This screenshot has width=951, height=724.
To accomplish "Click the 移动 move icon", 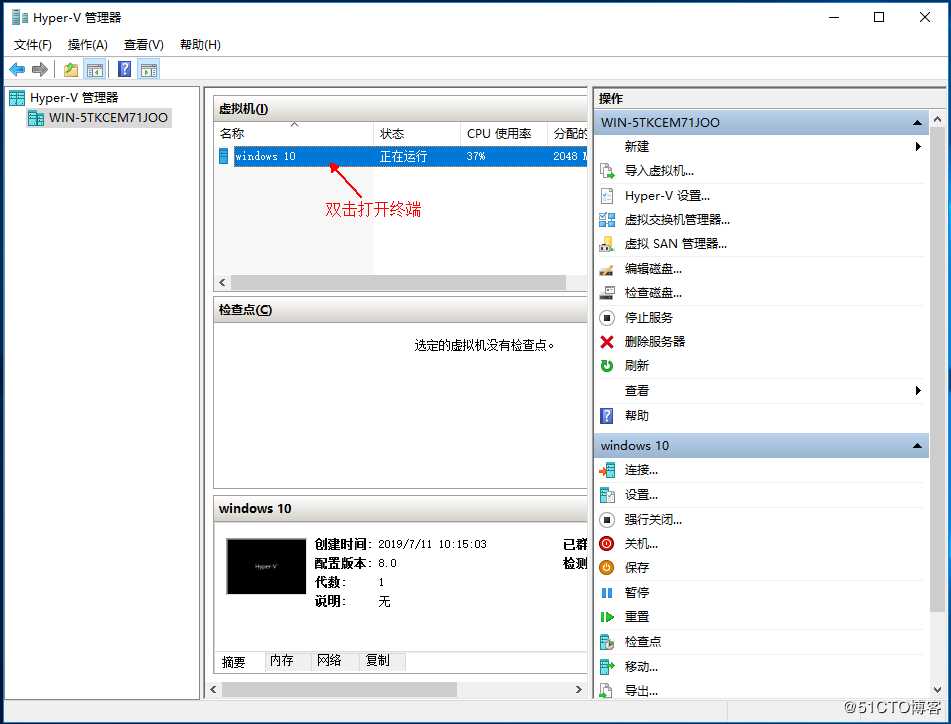I will pyautogui.click(x=607, y=667).
